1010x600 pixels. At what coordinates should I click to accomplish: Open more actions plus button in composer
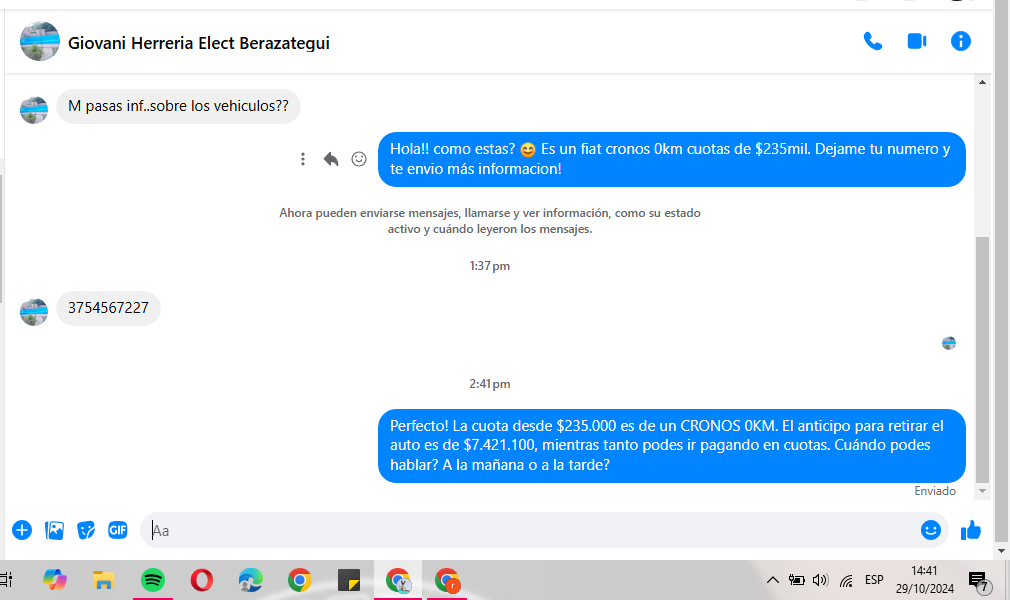coord(22,530)
